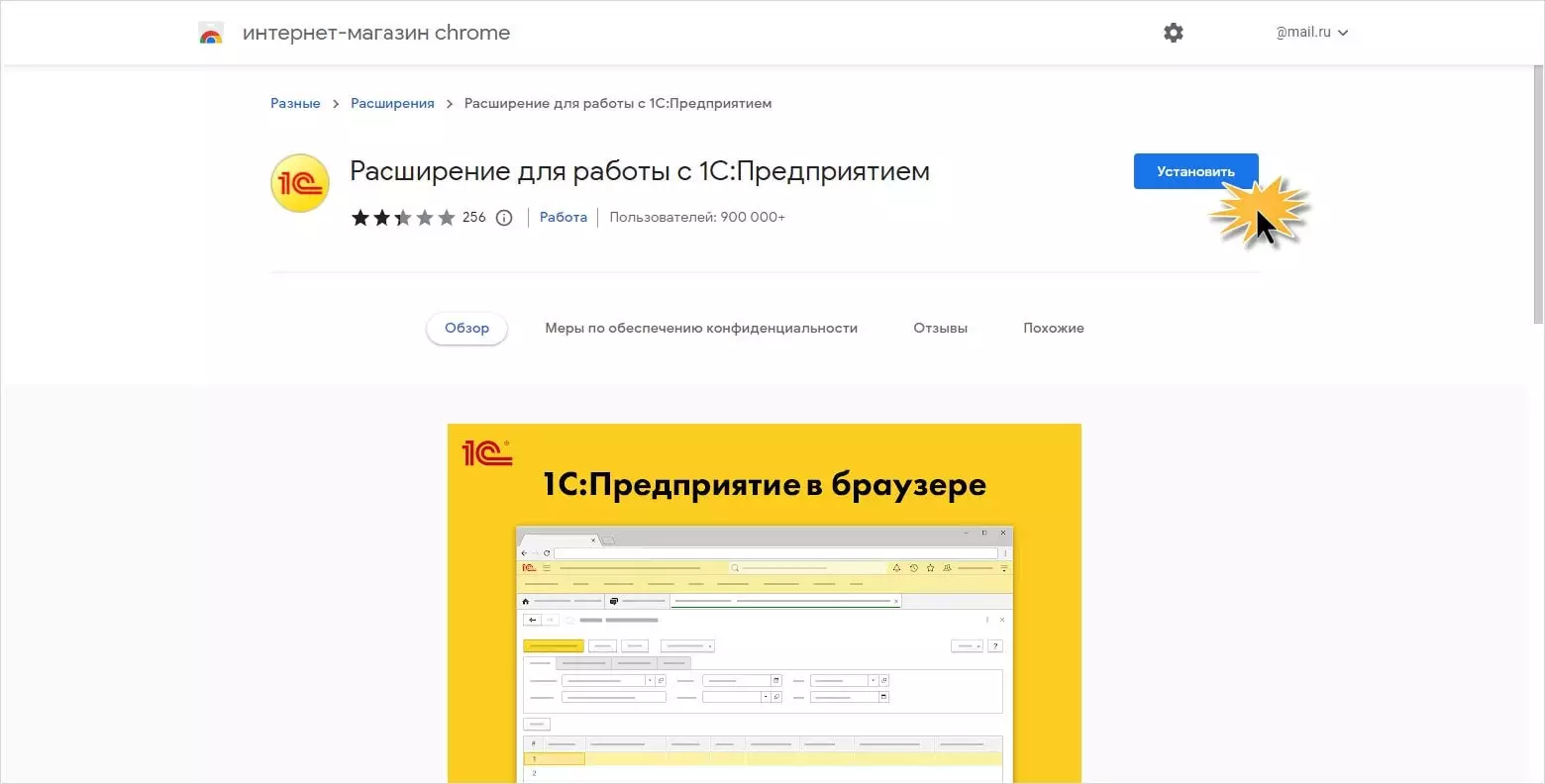The image size is (1545, 784).
Task: Open settings via the gear icon
Action: pos(1174,33)
